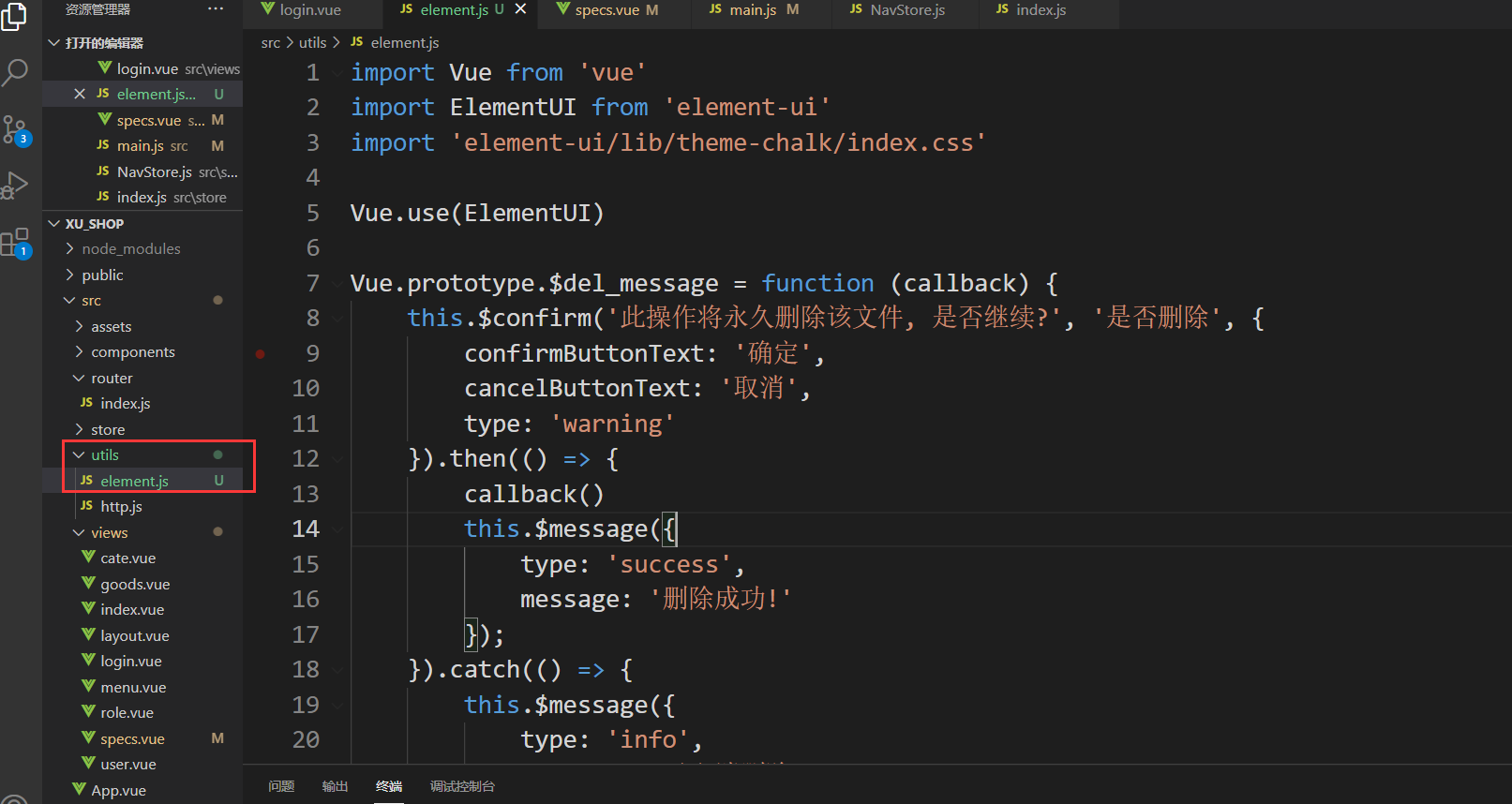Collapse the XU_SHOP project section
The width and height of the screenshot is (1512, 804).
[x=54, y=224]
